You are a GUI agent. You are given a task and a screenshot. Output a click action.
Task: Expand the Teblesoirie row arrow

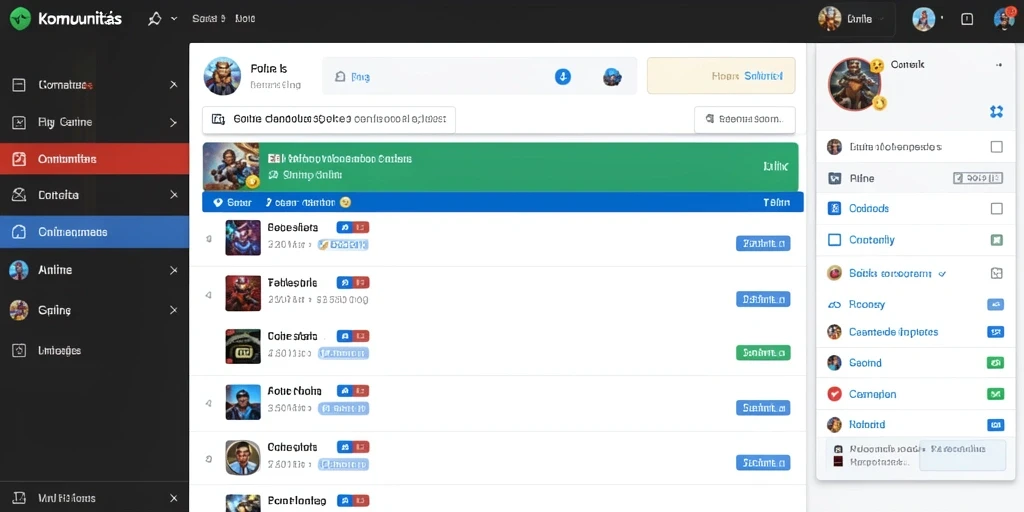pos(208,295)
